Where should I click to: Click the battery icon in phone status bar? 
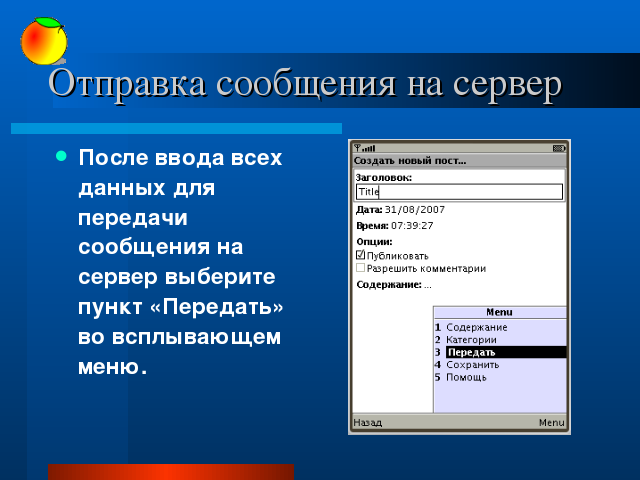tap(558, 148)
